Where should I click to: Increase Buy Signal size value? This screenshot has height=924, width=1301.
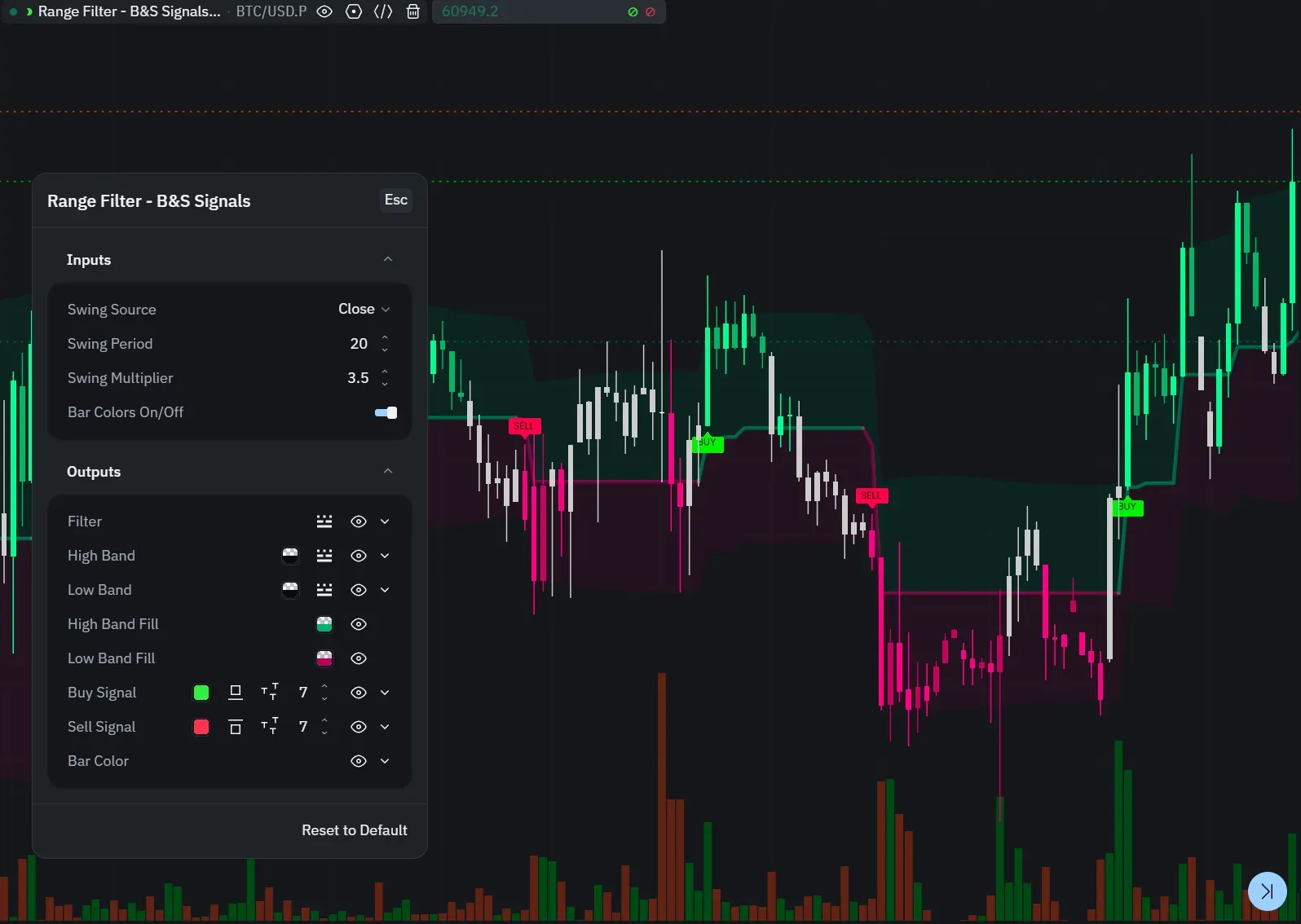pos(324,686)
